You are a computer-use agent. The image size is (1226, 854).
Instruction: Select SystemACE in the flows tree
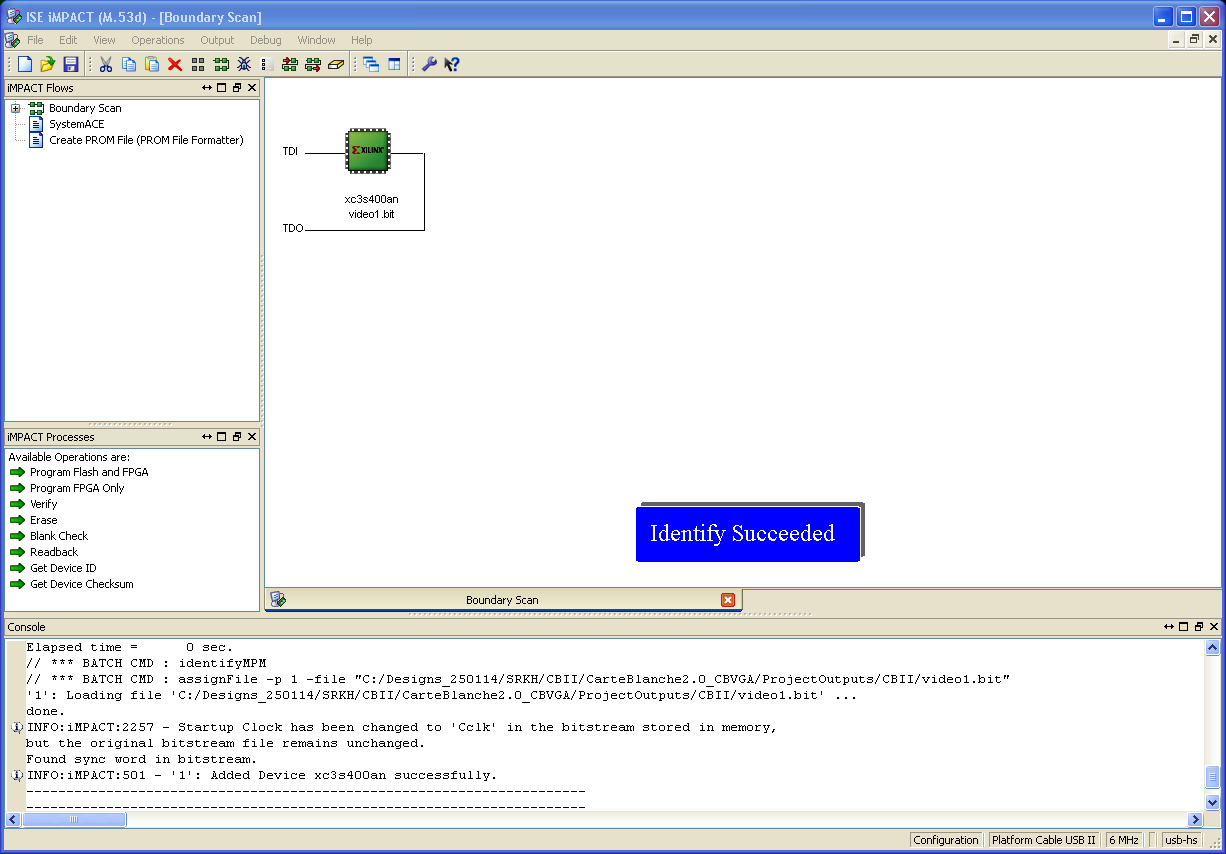(77, 124)
